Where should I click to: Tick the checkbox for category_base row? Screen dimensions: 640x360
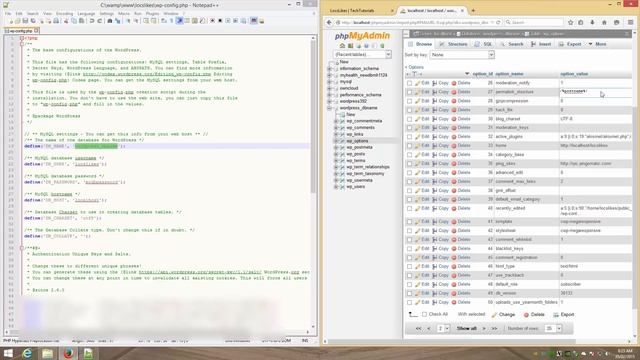pos(409,155)
